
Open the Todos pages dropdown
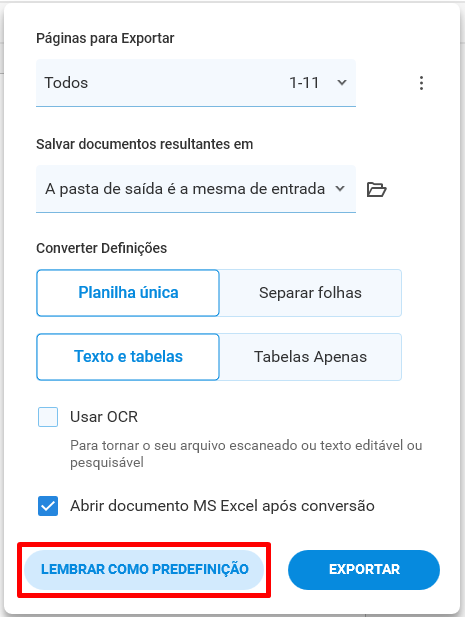[196, 83]
